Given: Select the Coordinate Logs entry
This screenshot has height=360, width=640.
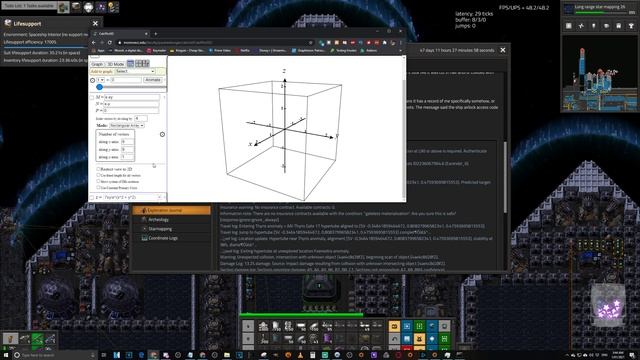Looking at the screenshot, I should (x=171, y=238).
